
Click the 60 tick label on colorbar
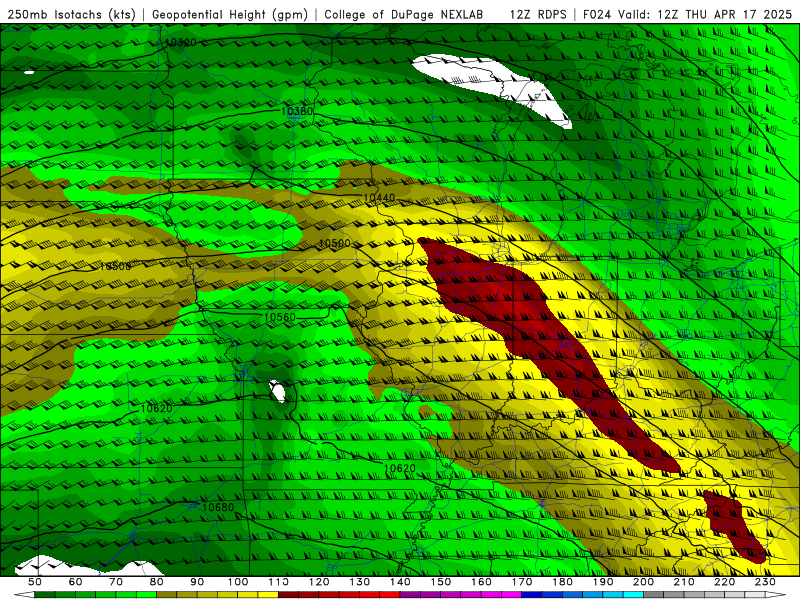pos(75,582)
